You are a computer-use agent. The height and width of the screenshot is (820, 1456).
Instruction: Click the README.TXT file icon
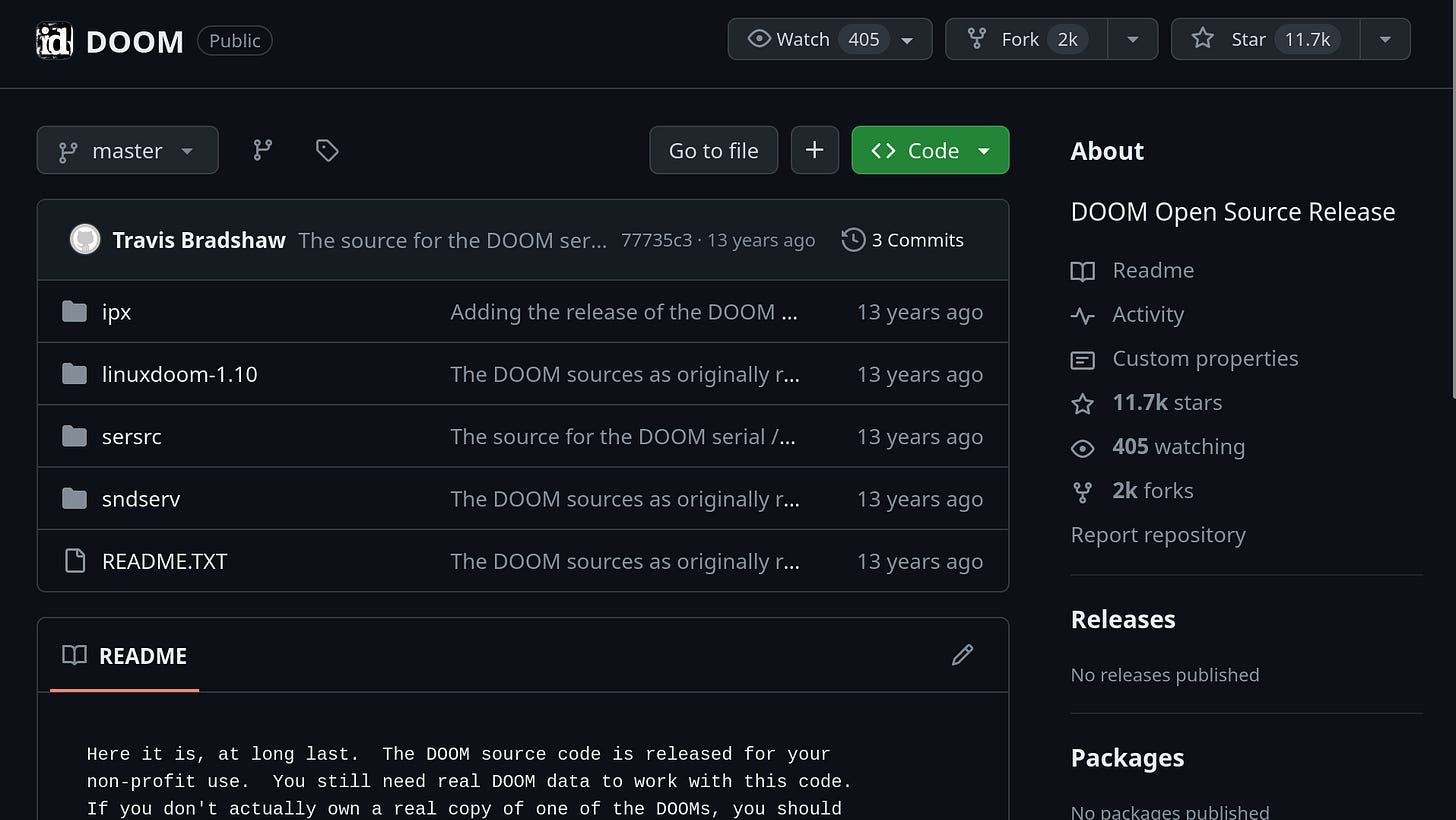tap(74, 561)
